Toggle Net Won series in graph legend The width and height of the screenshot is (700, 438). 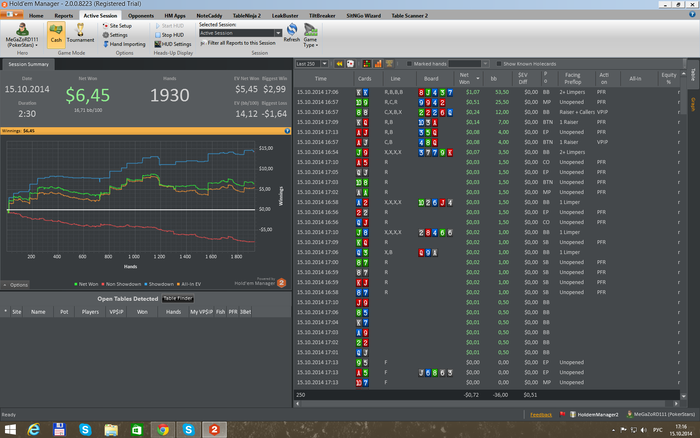(x=86, y=284)
